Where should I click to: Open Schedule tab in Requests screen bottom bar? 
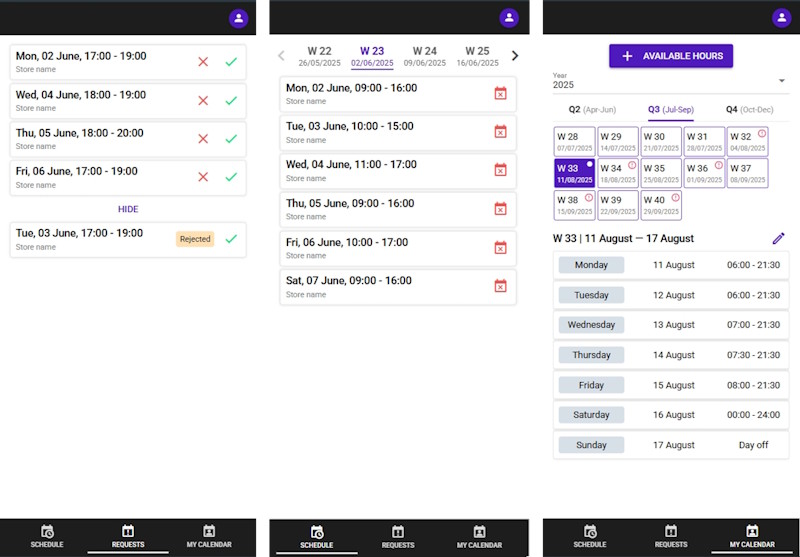(x=46, y=537)
